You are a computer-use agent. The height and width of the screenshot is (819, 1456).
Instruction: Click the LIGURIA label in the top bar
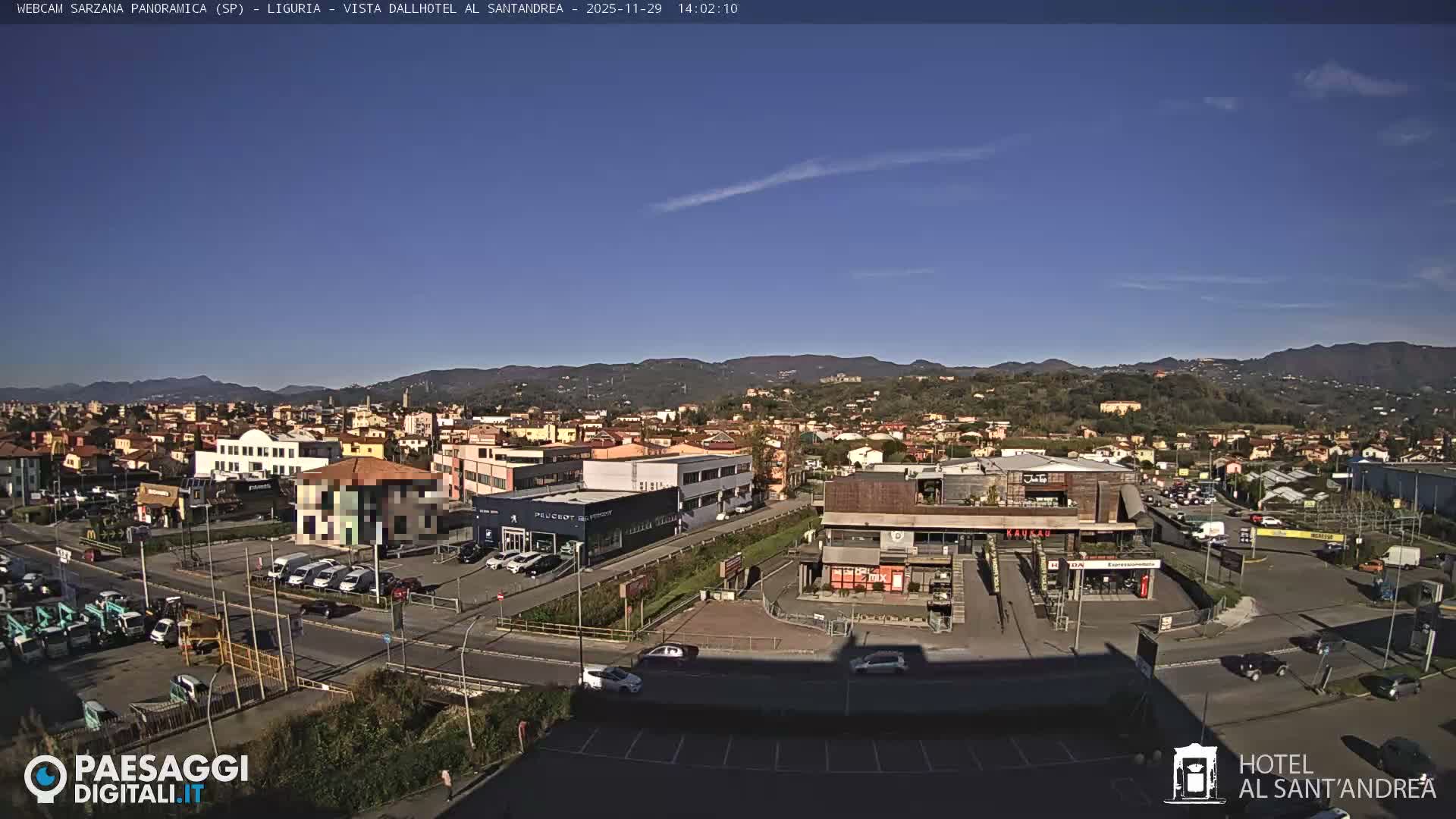coord(296,10)
